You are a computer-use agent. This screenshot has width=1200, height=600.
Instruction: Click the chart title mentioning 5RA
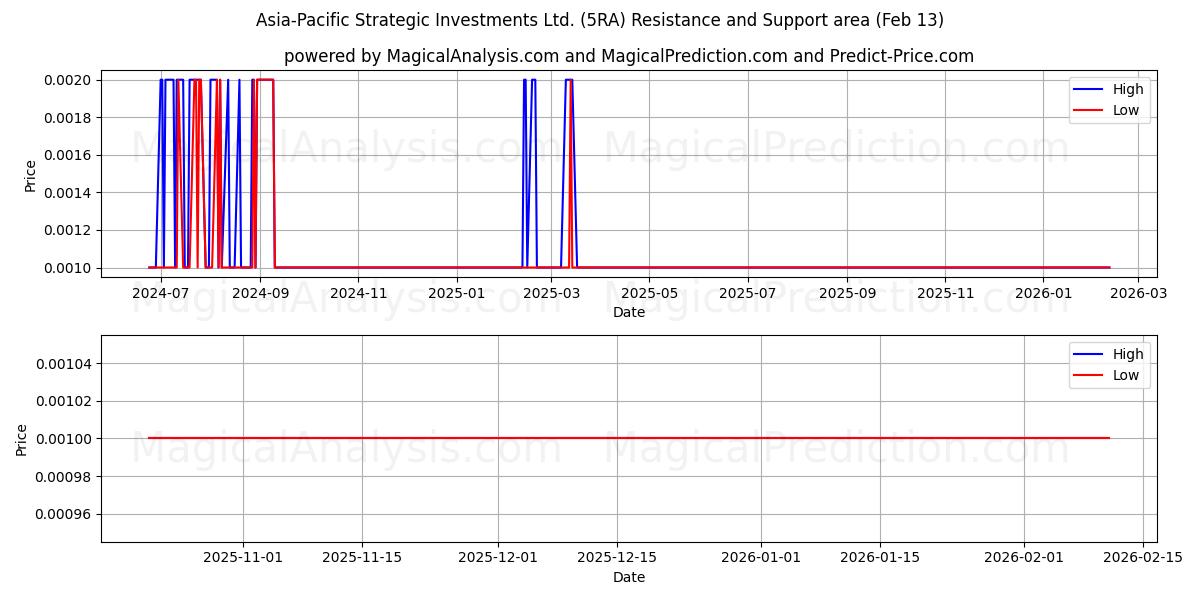point(600,20)
